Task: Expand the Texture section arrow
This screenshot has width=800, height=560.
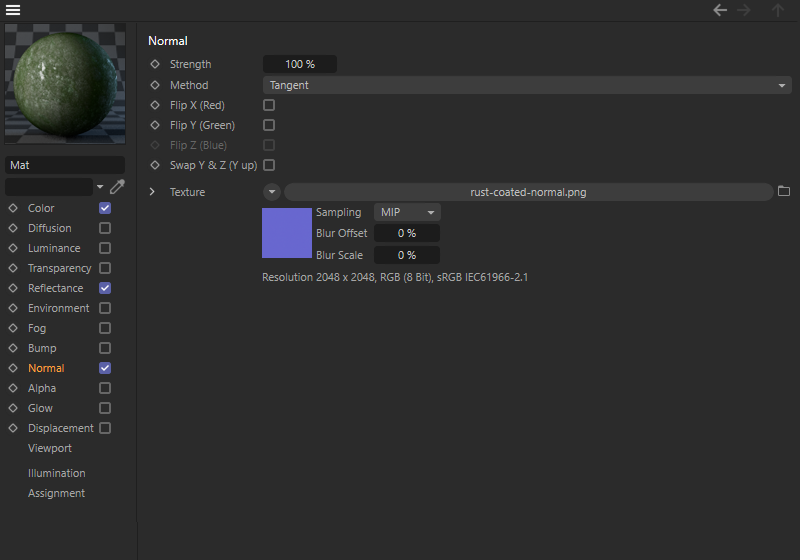Action: (x=152, y=192)
